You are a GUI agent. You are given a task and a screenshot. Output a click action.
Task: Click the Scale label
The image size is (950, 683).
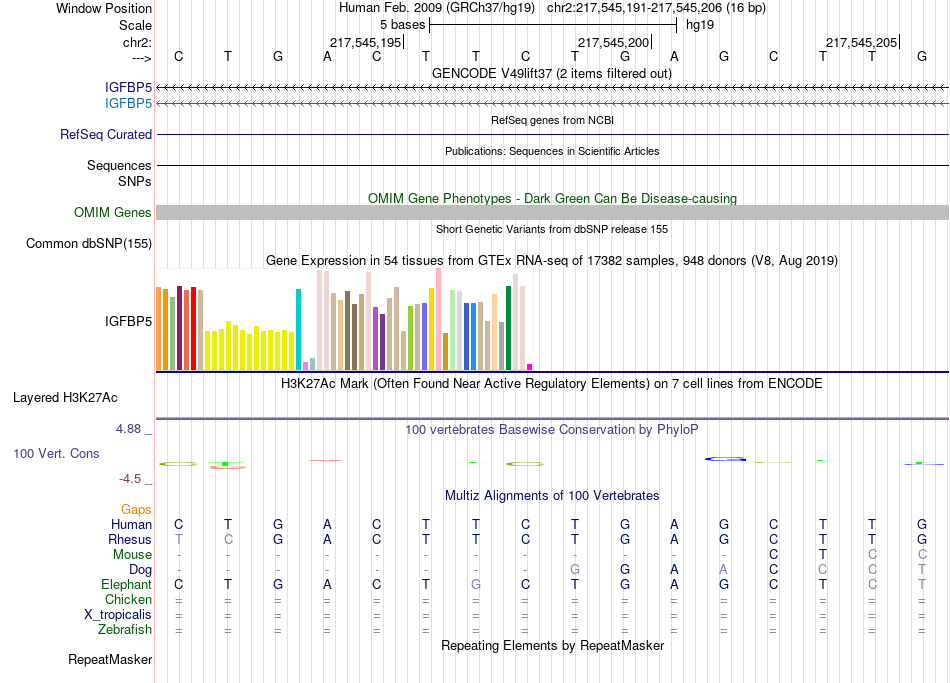[135, 25]
